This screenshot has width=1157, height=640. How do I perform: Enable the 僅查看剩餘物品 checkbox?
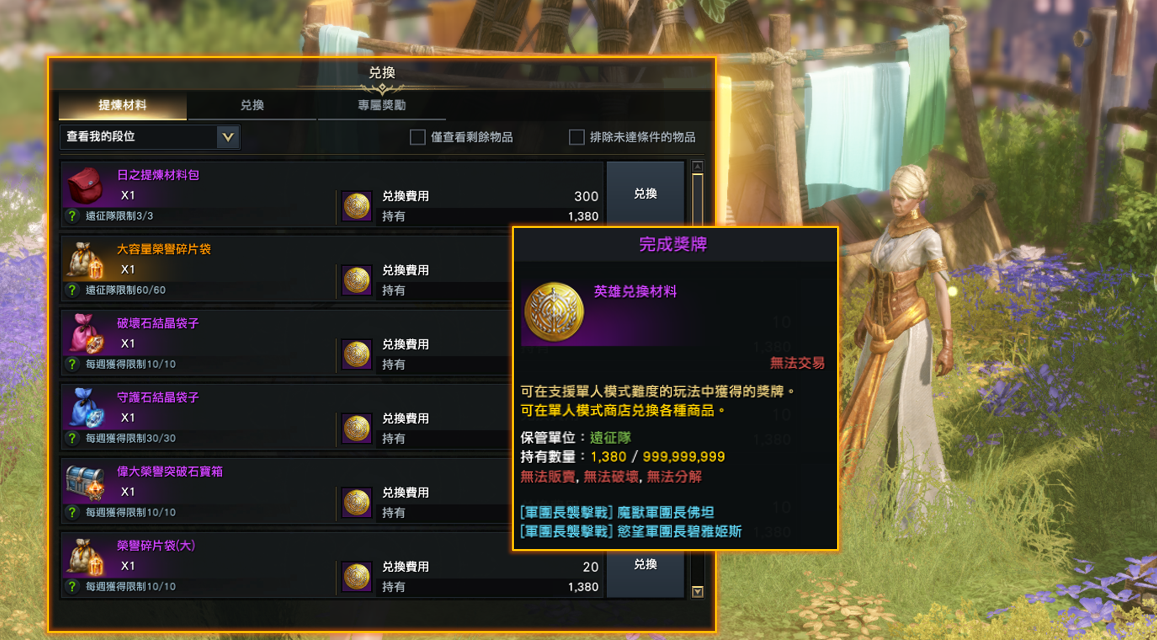tap(418, 137)
